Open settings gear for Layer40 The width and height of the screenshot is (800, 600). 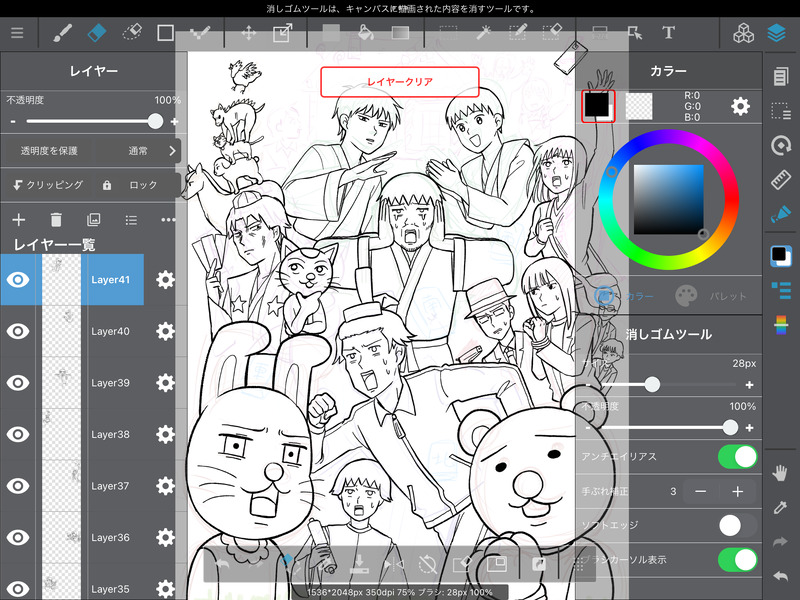tap(165, 331)
